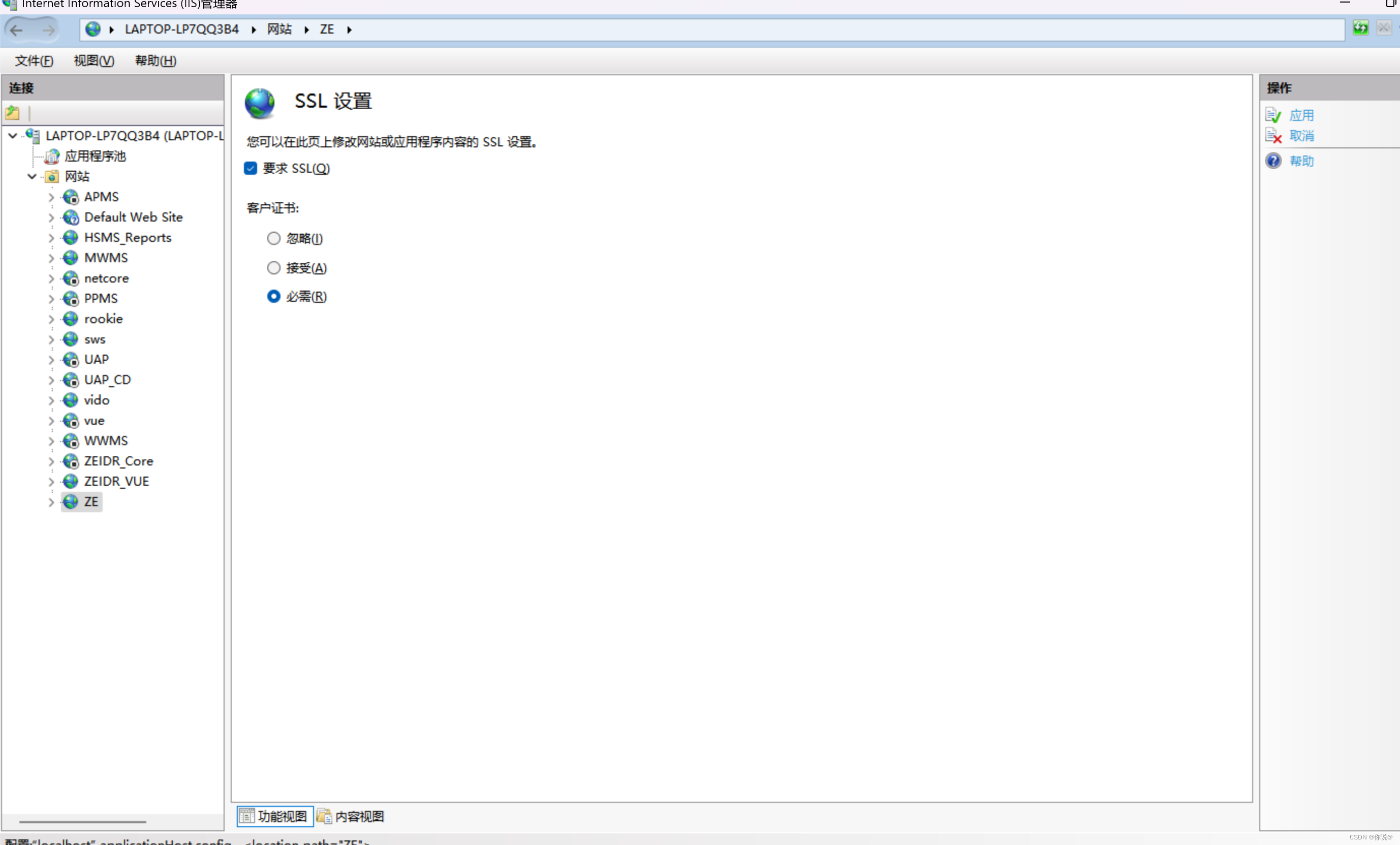This screenshot has width=1400, height=845.
Task: Click the help question-mark icon in the 操作 panel
Action: tap(1273, 161)
